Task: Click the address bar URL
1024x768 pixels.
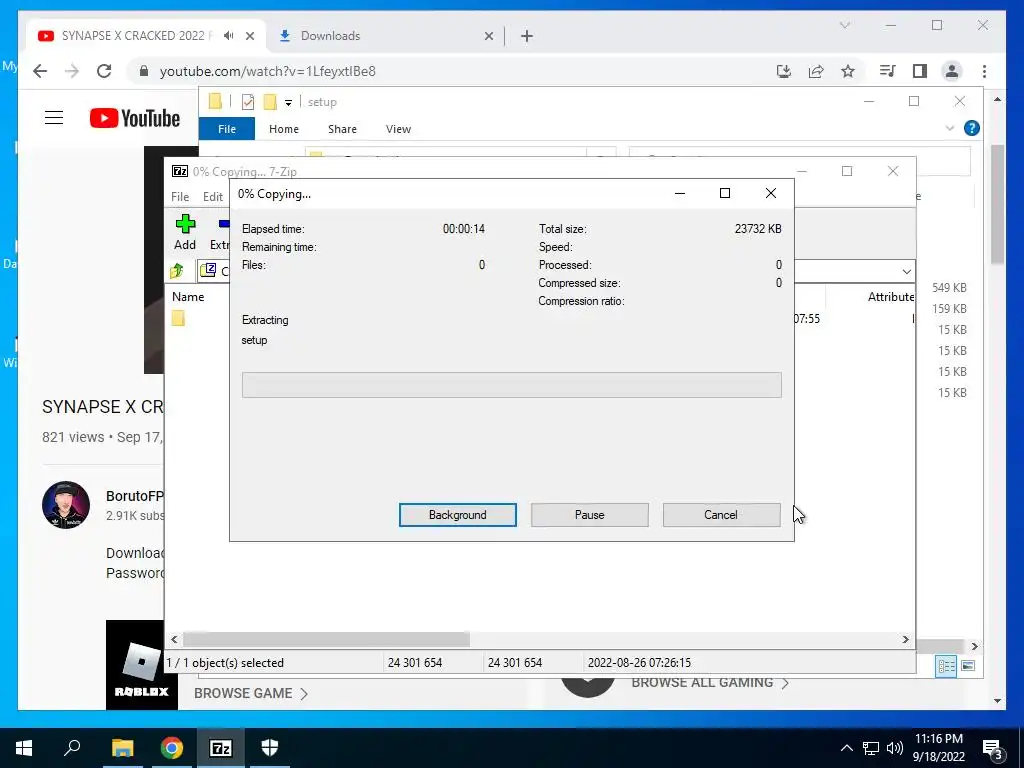Action: pos(268,71)
